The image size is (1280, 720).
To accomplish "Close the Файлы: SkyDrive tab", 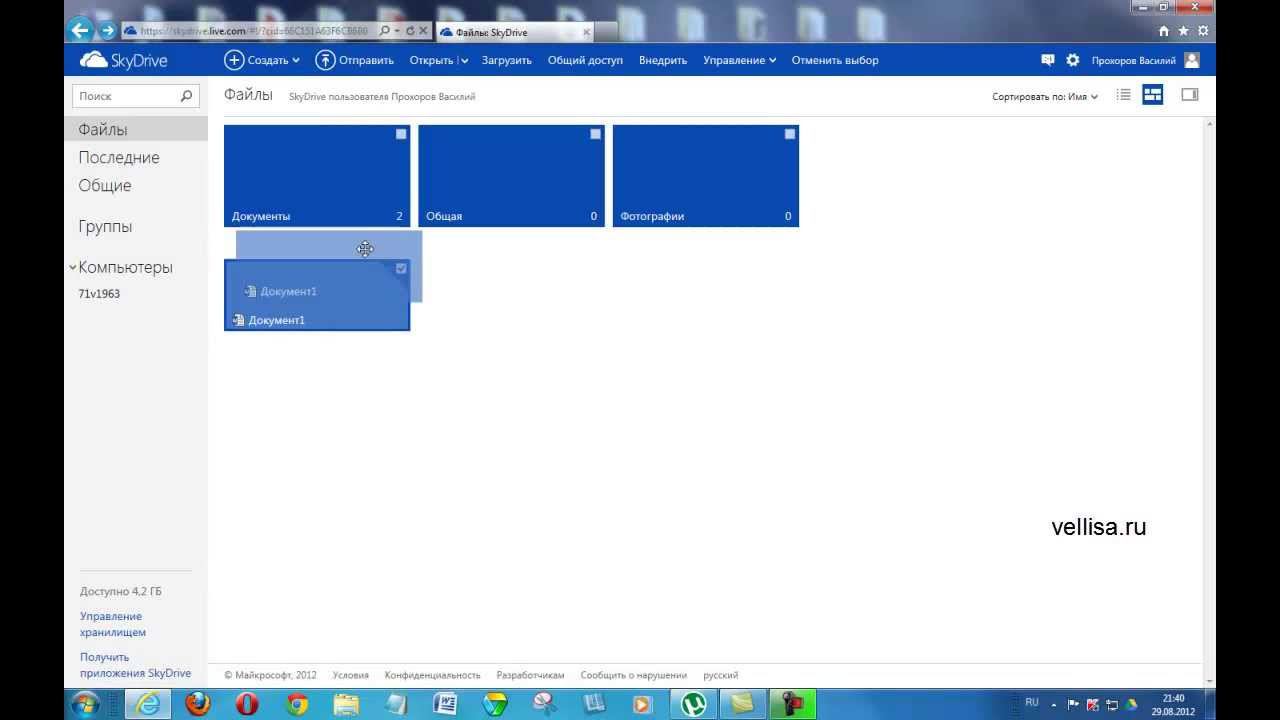I will point(586,32).
